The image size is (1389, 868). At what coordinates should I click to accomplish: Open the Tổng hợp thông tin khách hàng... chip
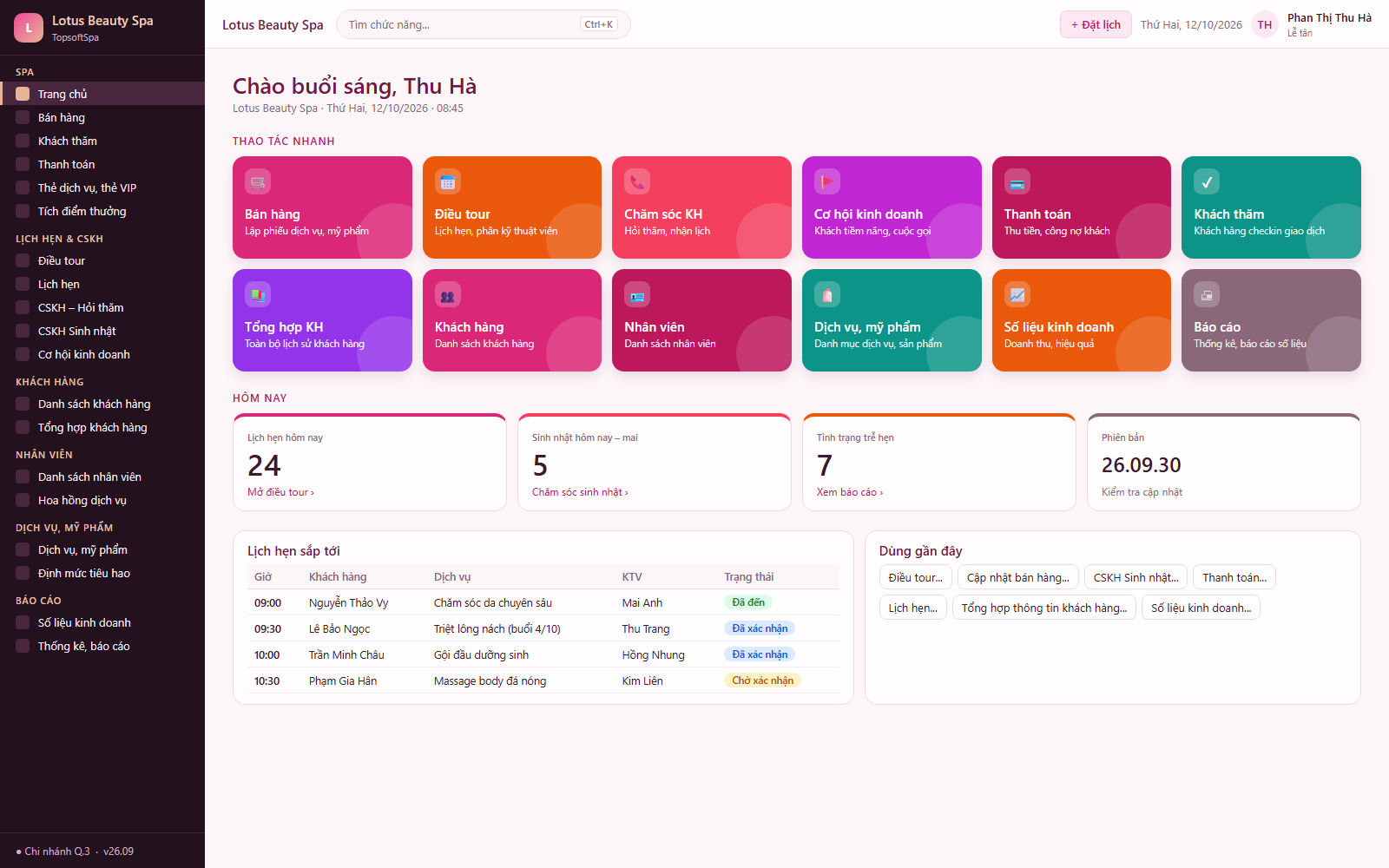[1044, 608]
